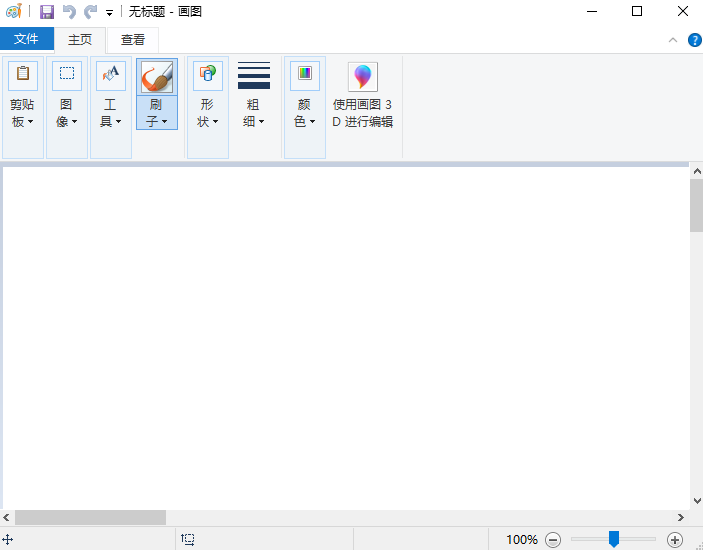Close the Paint window

pos(682,11)
